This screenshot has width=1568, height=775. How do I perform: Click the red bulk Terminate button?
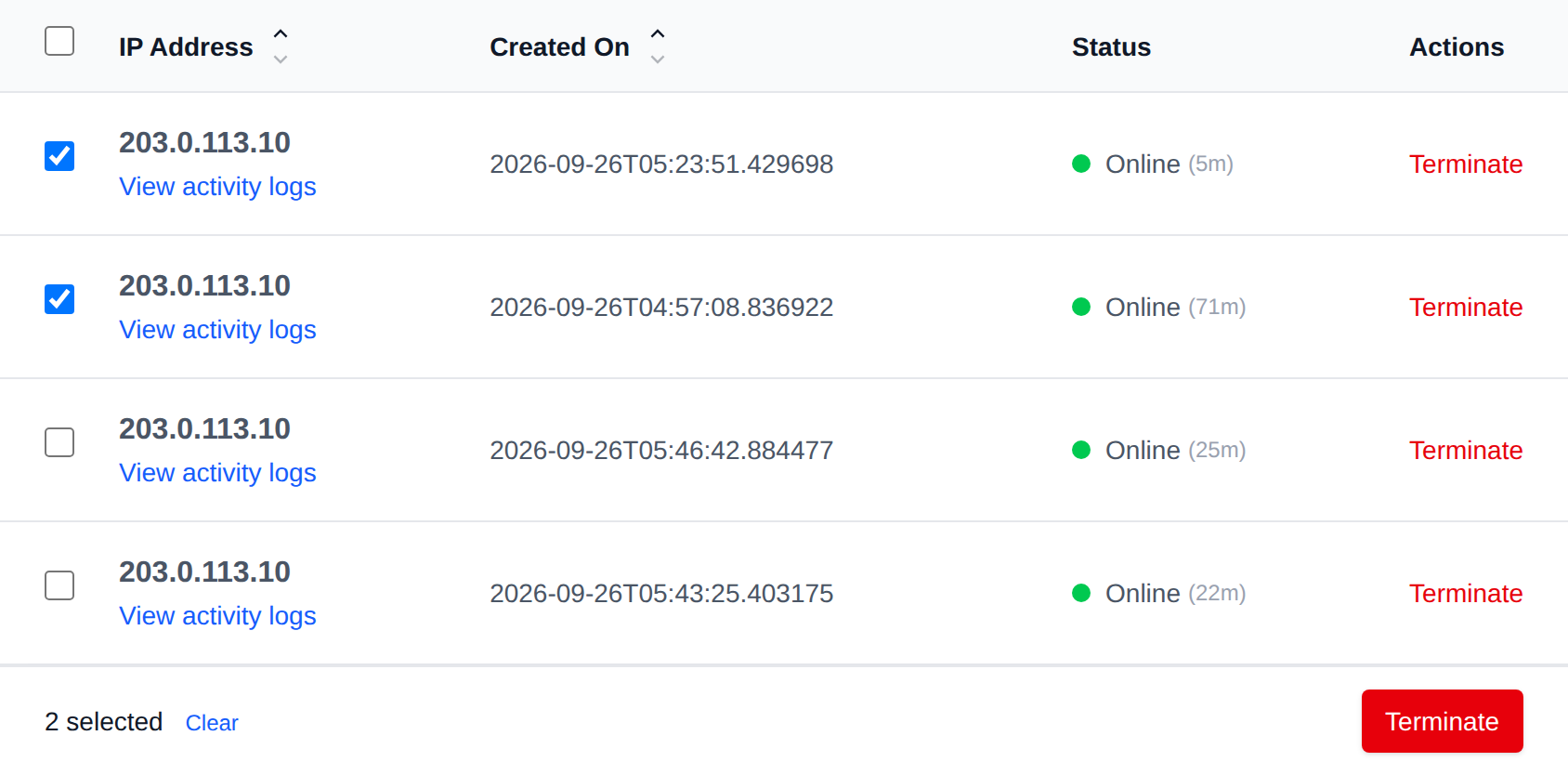1442,721
